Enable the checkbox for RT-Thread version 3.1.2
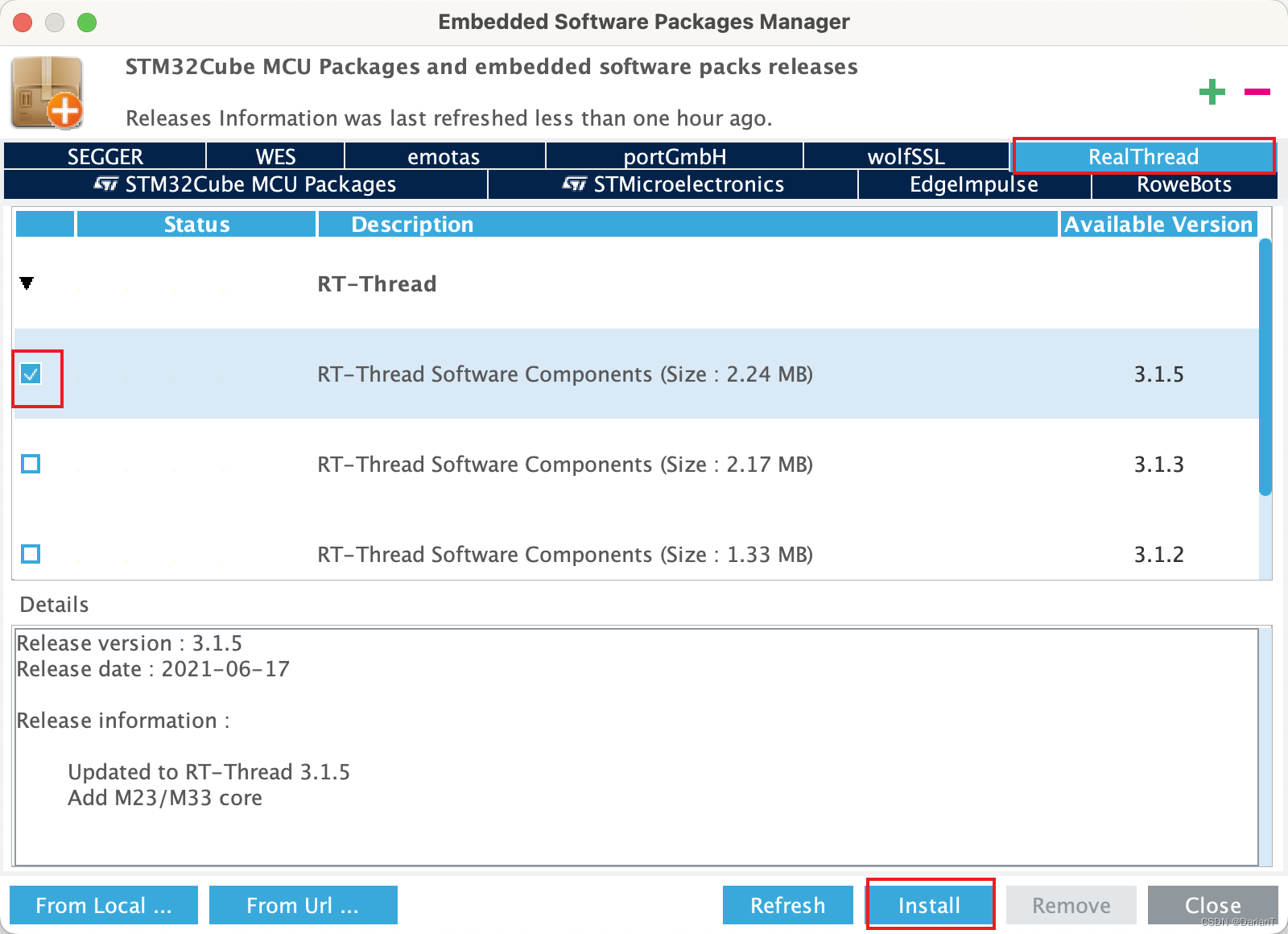The image size is (1288, 934). point(31,554)
